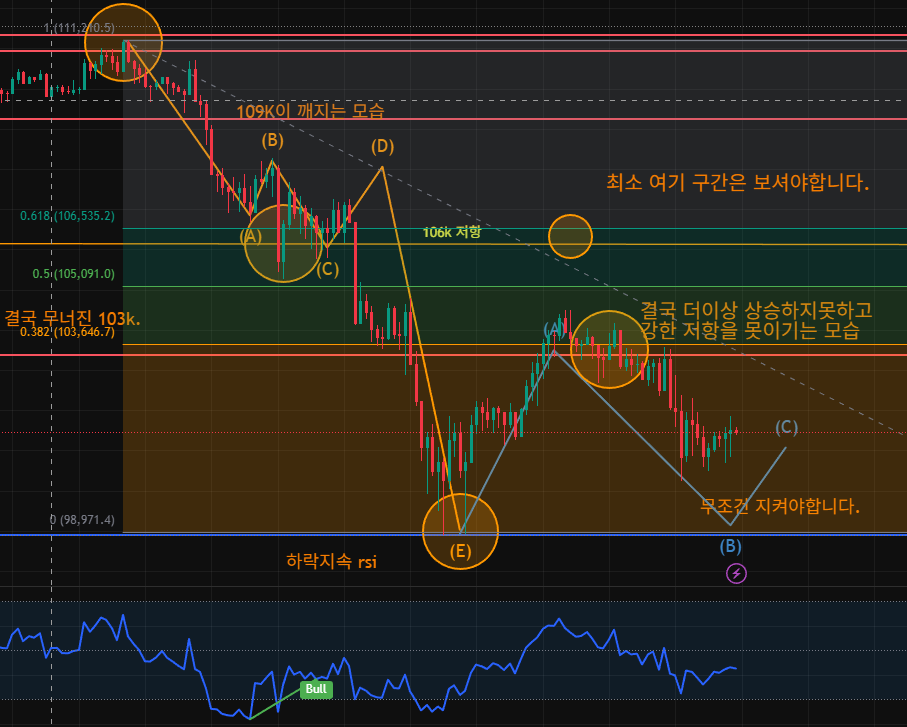
Task: Click the orange (B) wave label near the top
Action: (272, 141)
